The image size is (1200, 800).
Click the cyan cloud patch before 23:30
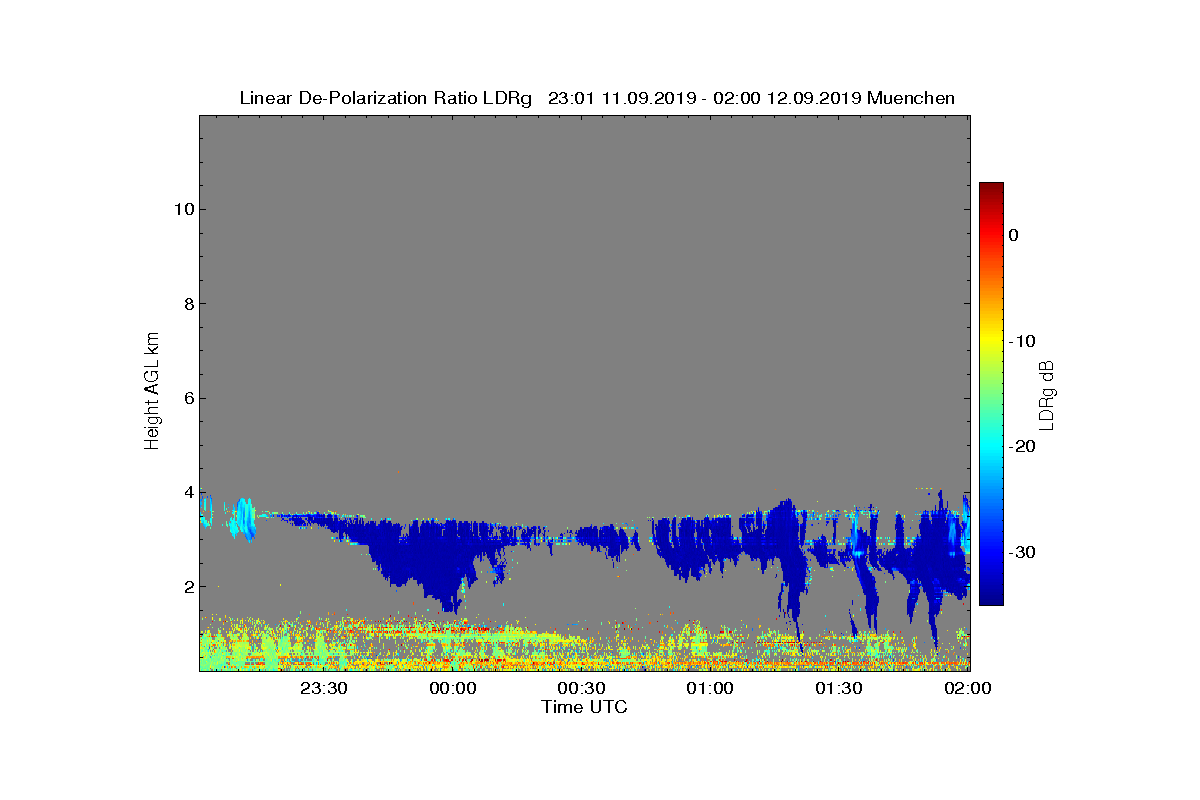tap(241, 519)
